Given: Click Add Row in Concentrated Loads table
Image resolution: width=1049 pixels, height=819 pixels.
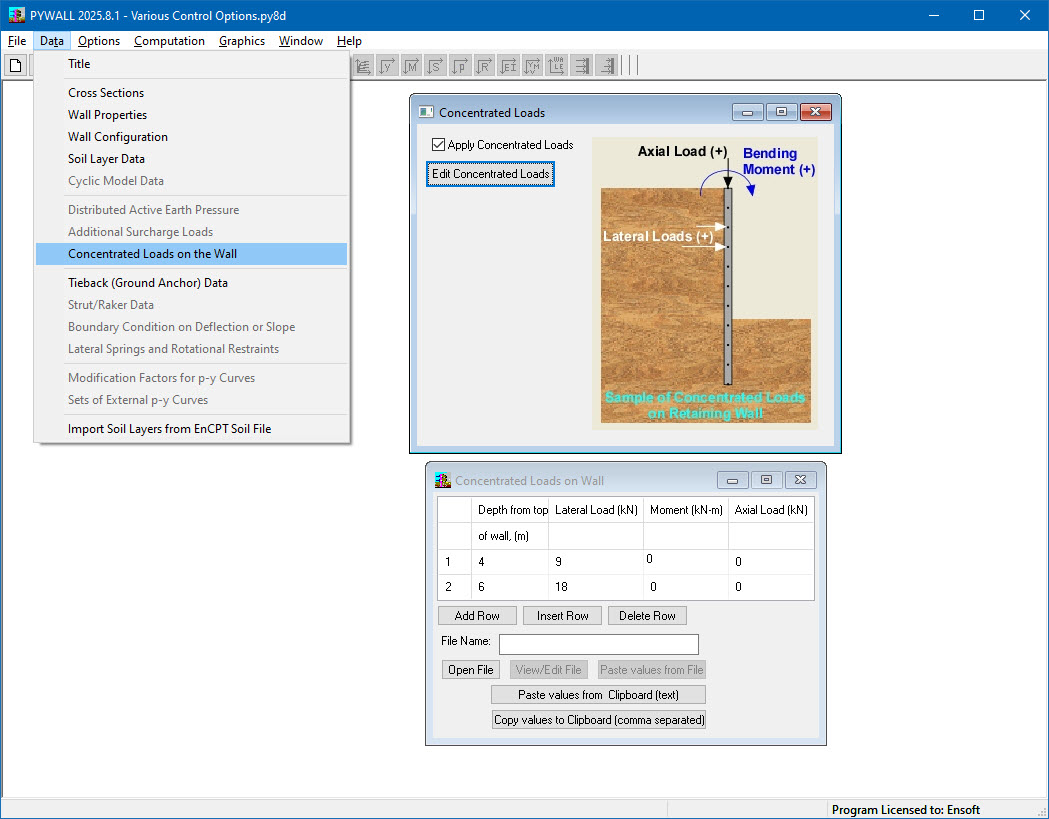Looking at the screenshot, I should (477, 615).
